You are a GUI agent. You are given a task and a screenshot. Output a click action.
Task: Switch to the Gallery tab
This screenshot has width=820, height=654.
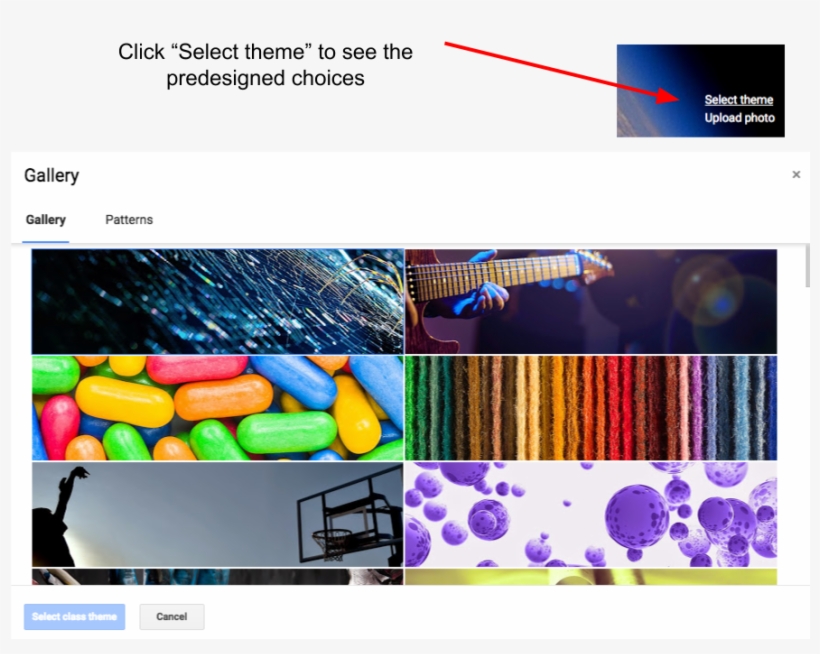point(45,220)
